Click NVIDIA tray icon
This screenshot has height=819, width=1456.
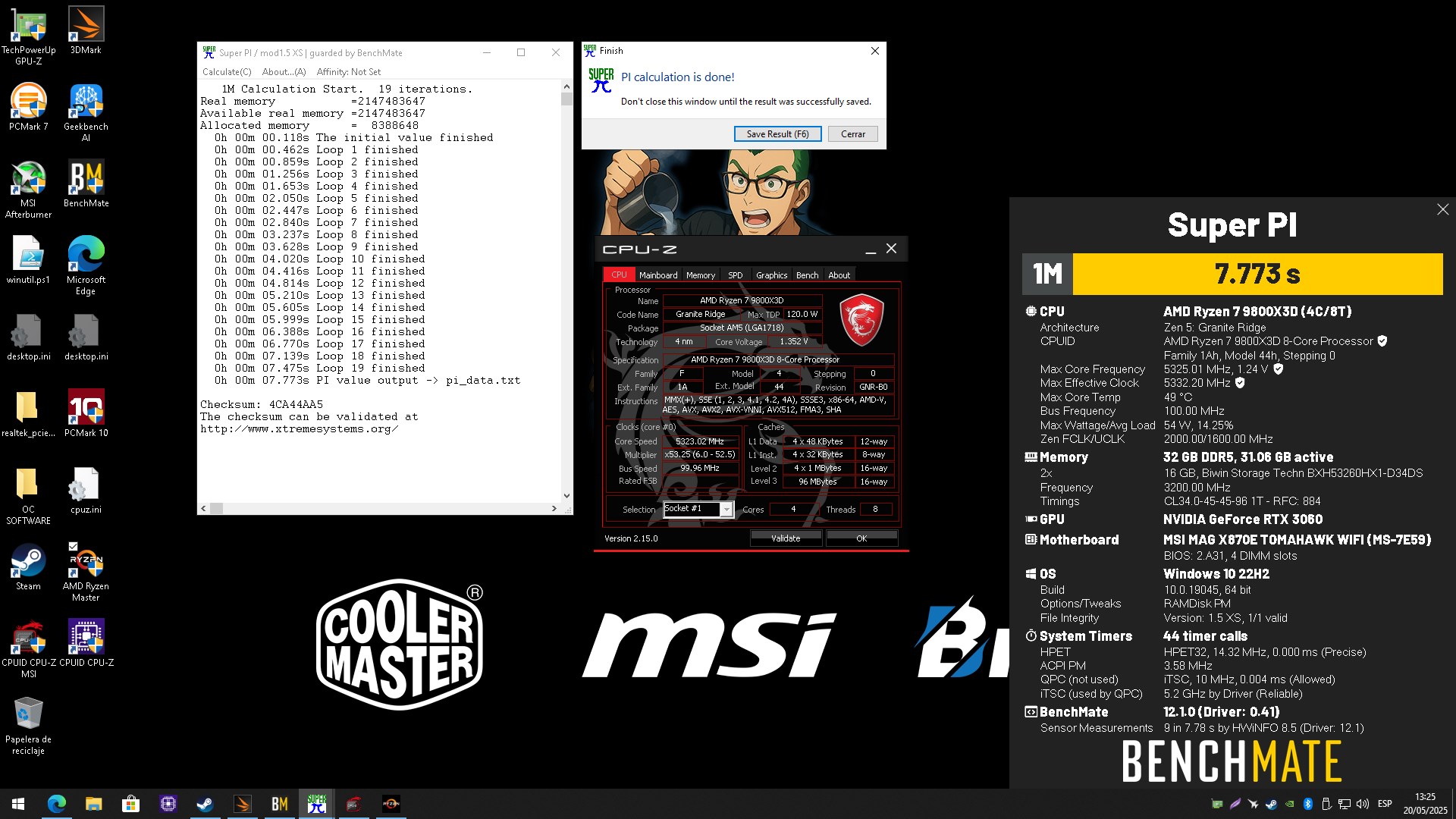pyautogui.click(x=1290, y=804)
